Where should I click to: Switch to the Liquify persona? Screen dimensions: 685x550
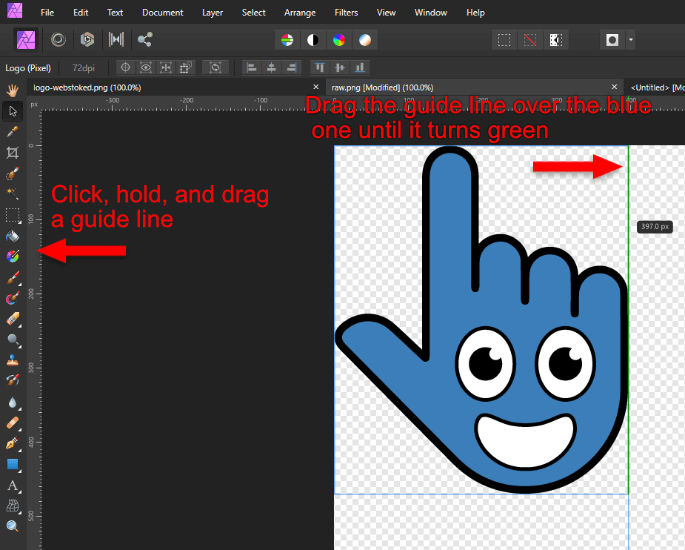pos(60,40)
